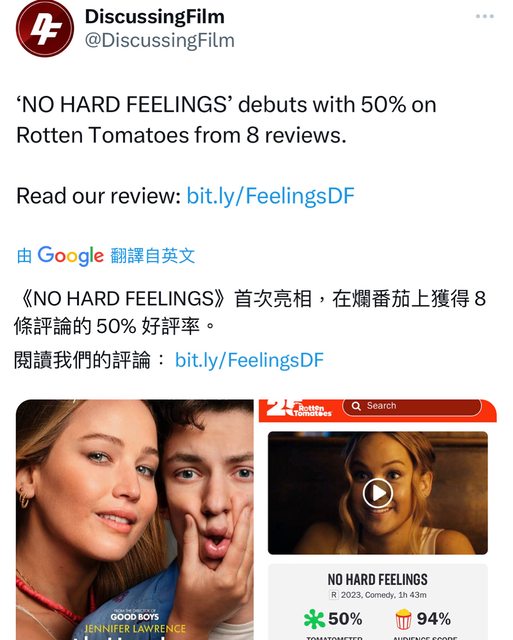Click the Google logo in translation notice
Image resolution: width=513 pixels, height=640 pixels.
coord(71,256)
